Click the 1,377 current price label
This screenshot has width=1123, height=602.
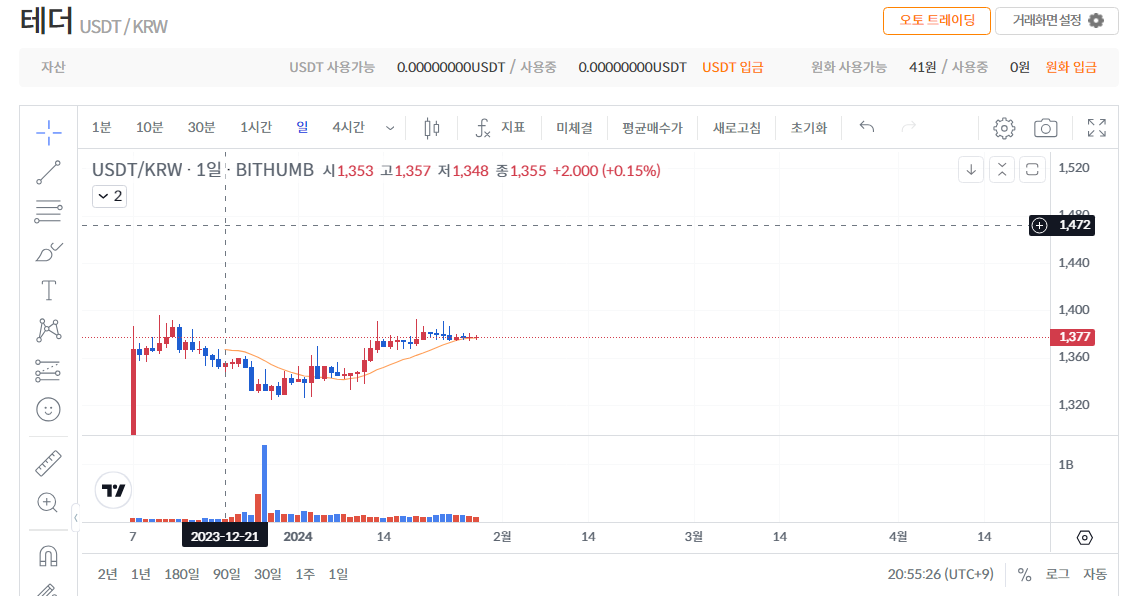tap(1072, 337)
